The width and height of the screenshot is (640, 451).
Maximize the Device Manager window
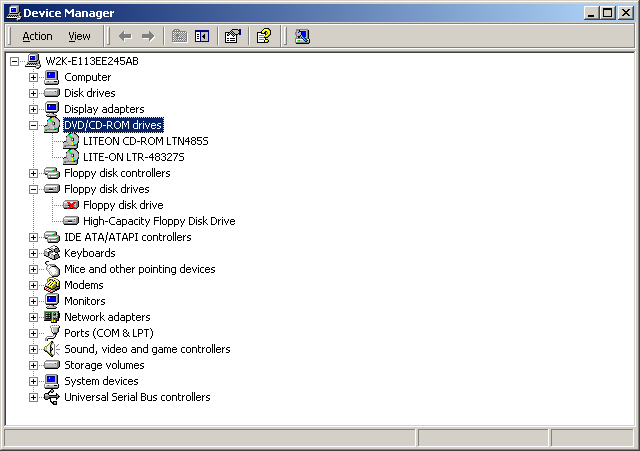click(607, 13)
